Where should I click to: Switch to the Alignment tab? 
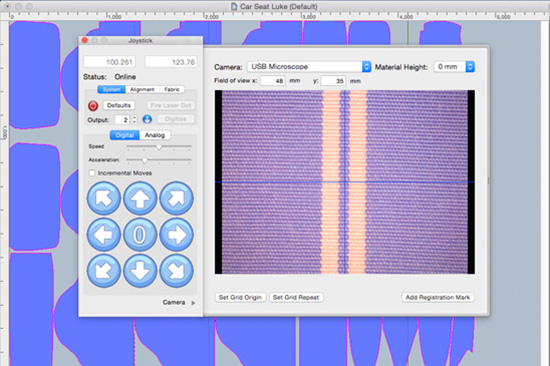(142, 89)
